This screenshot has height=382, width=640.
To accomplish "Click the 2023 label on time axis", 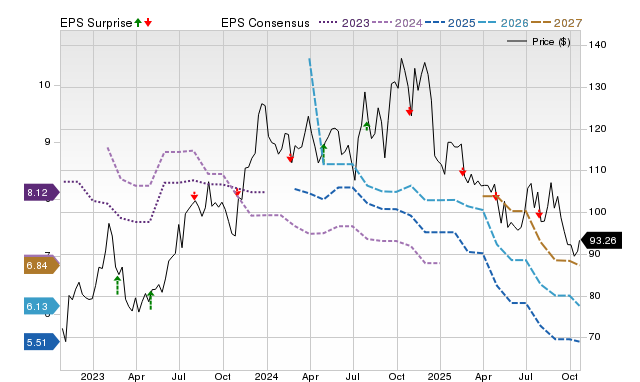I will pyautogui.click(x=92, y=376).
